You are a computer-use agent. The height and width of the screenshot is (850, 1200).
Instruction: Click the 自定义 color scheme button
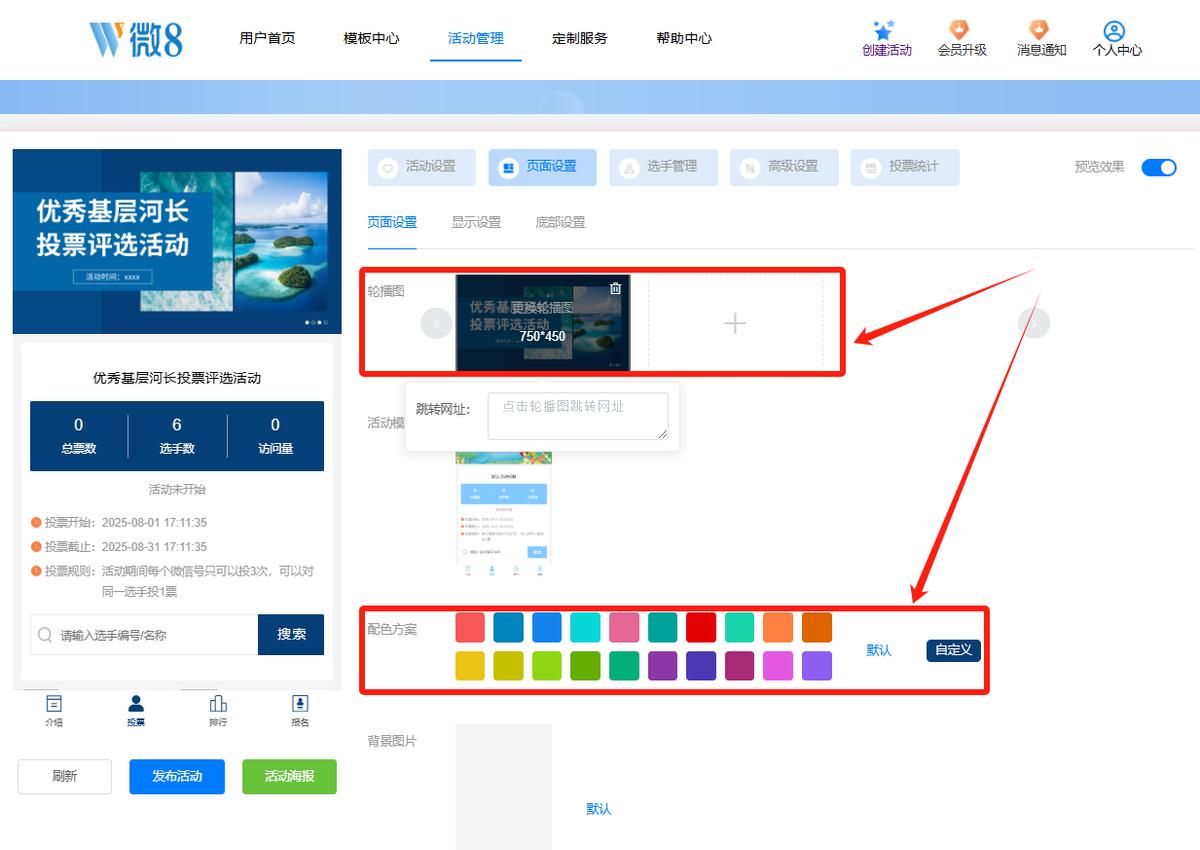(954, 650)
